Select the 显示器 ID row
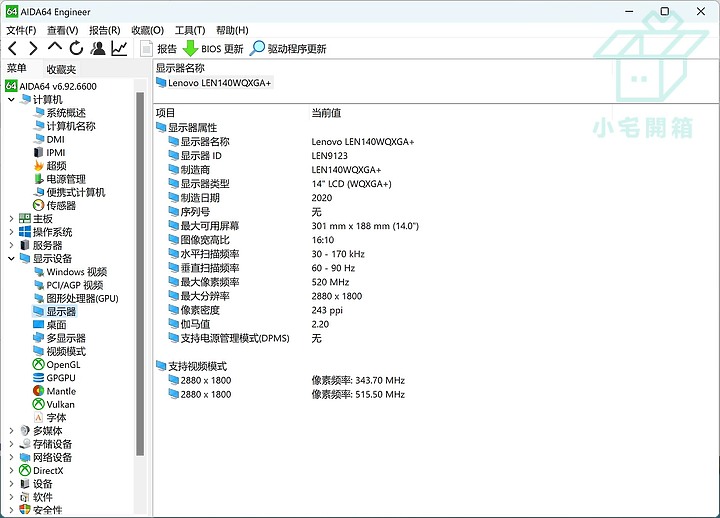Screen dimensions: 720x518 point(257,156)
